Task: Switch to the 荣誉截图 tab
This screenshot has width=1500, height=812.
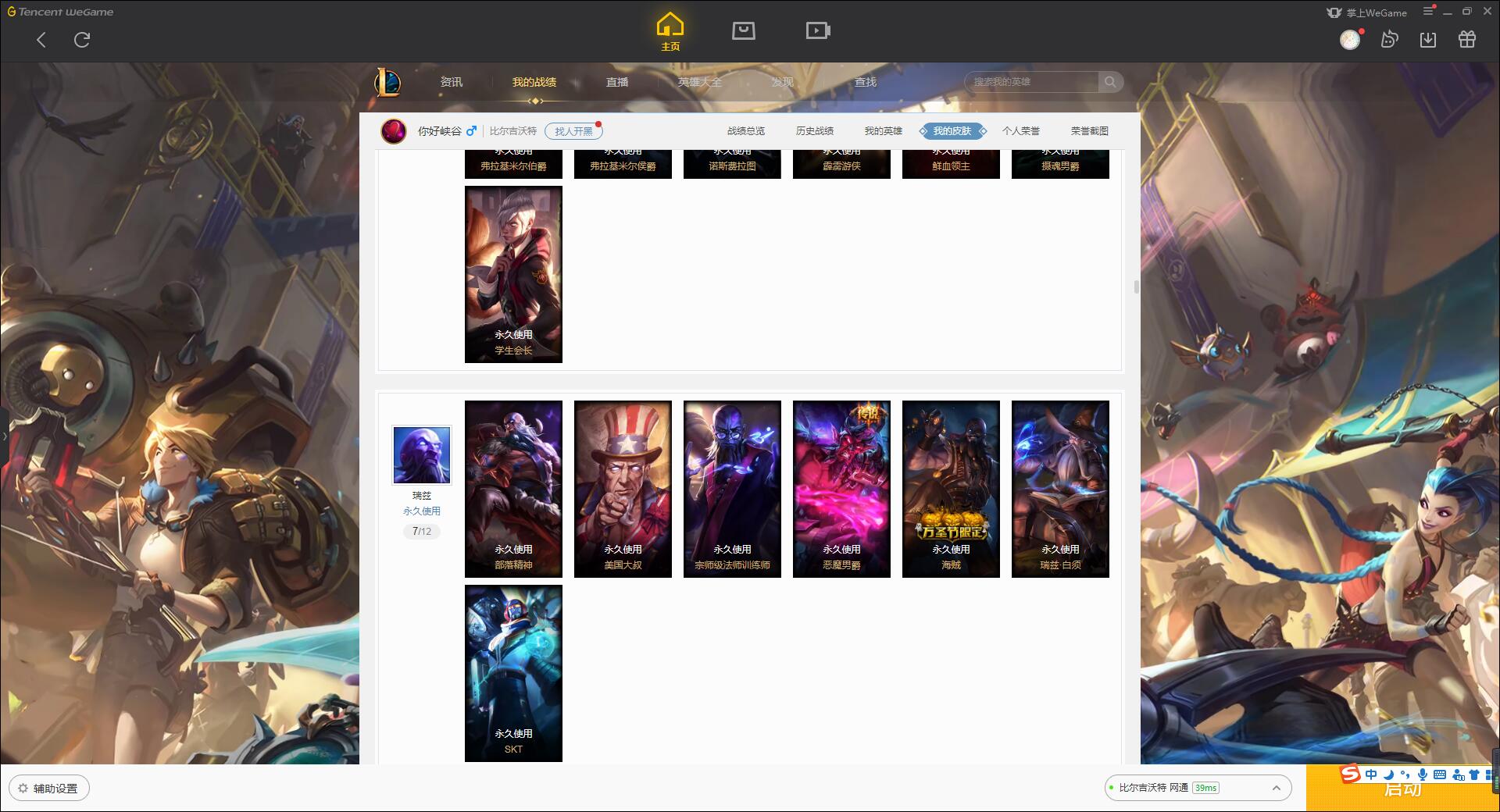Action: pos(1090,131)
